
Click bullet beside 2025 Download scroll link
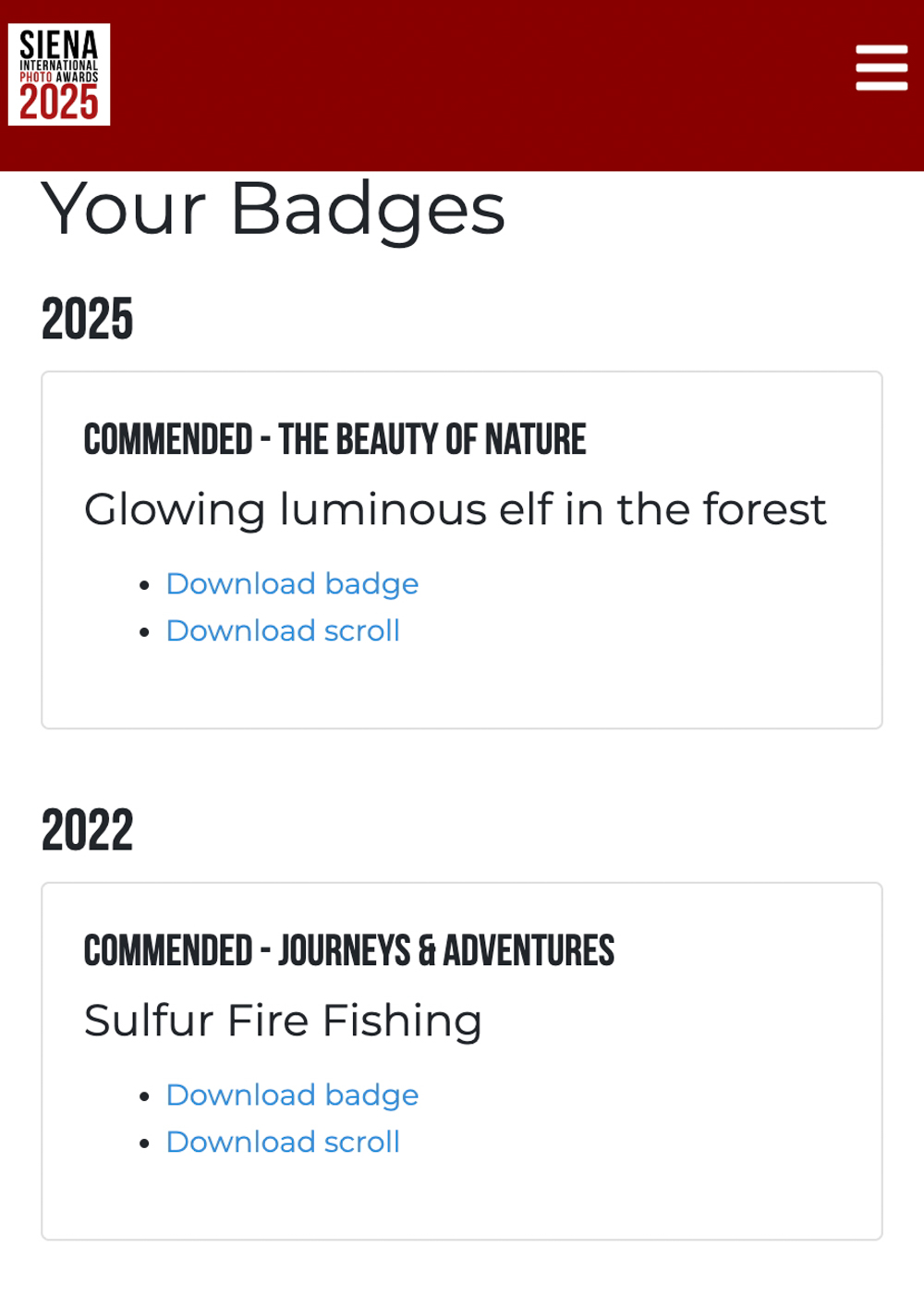tap(144, 632)
